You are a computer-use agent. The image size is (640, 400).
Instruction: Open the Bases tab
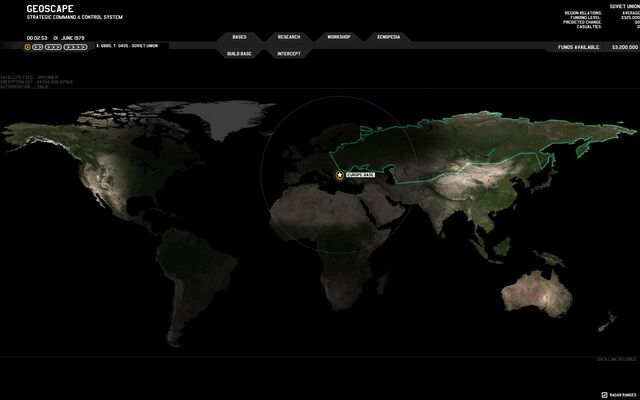(240, 37)
